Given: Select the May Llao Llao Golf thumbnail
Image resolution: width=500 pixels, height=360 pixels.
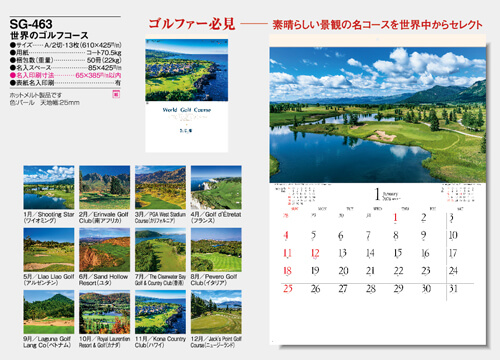Looking at the screenshot, I should [x=49, y=250].
